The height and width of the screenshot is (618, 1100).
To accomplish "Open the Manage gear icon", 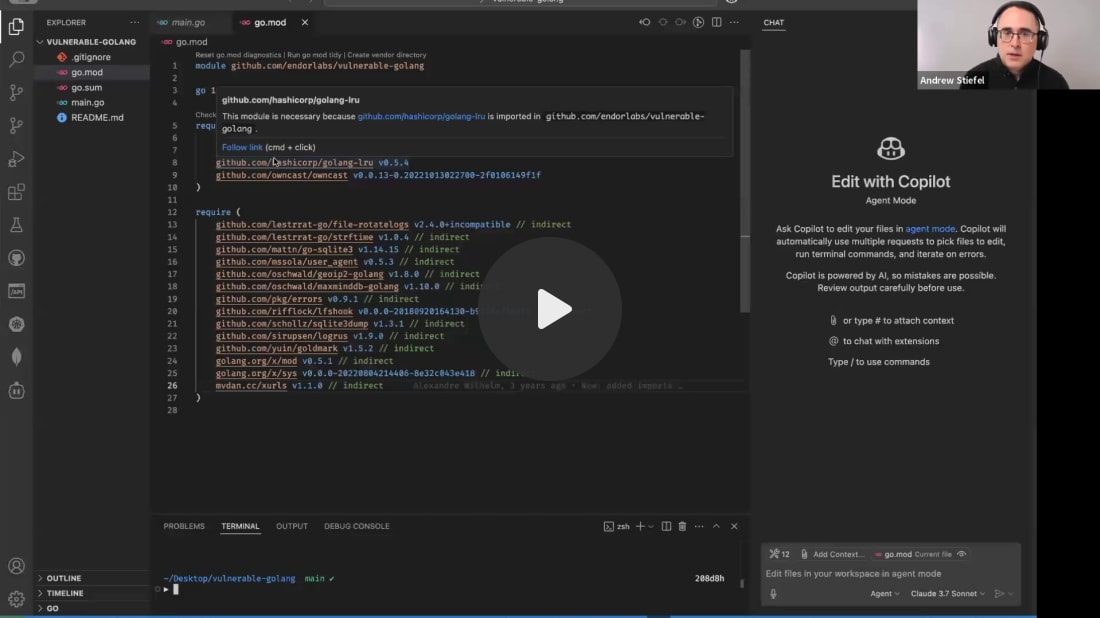I will pos(16,599).
